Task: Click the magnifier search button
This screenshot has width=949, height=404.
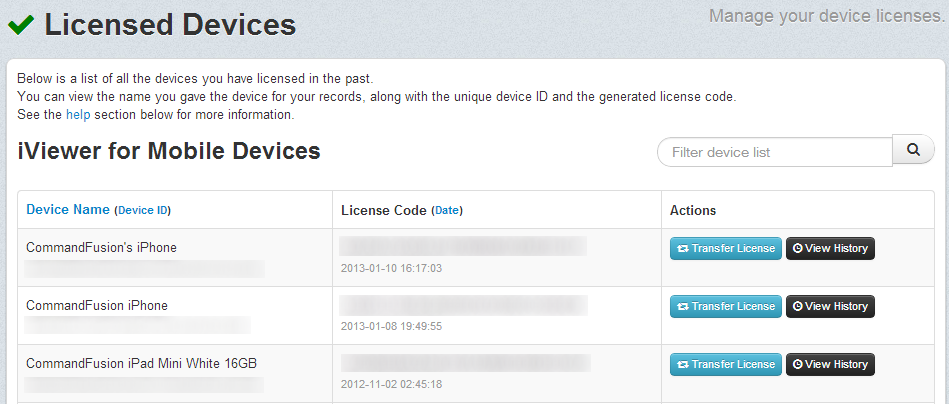Action: 913,151
